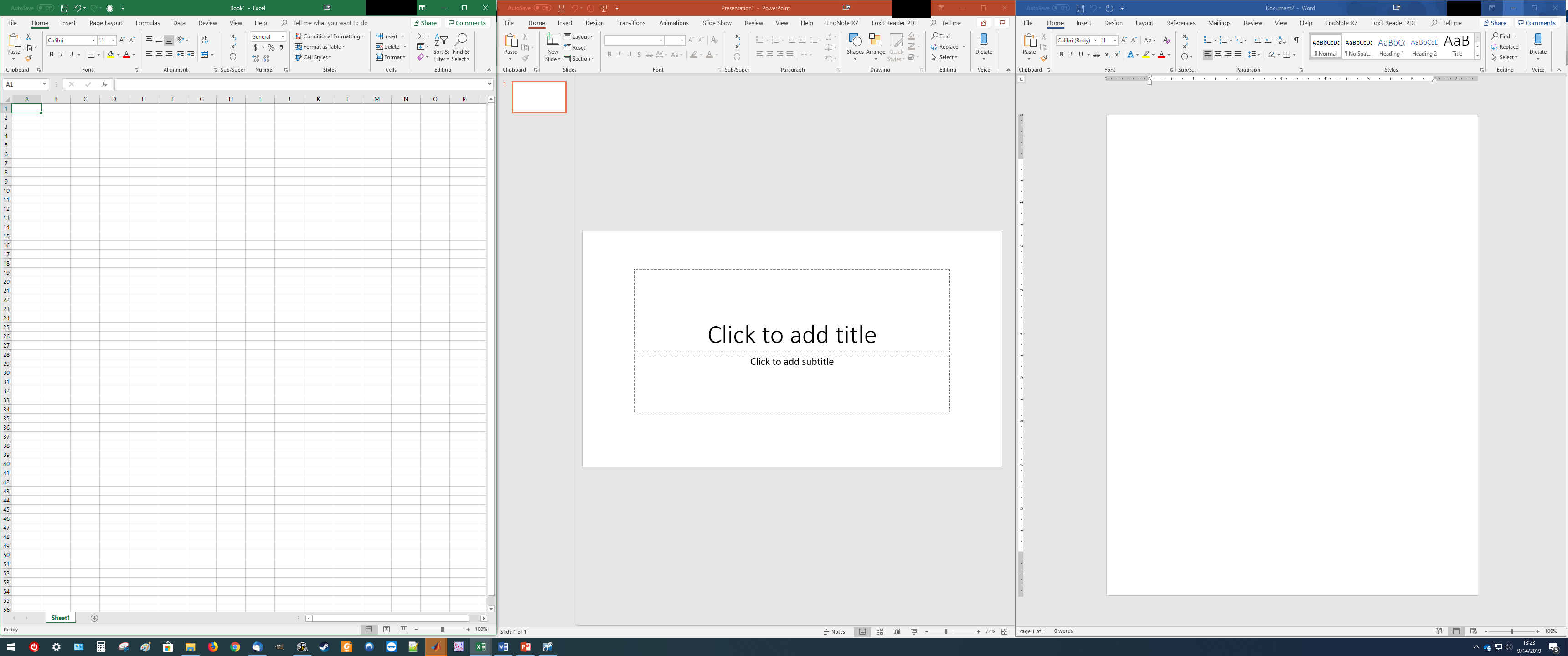The width and height of the screenshot is (1568, 656).
Task: Toggle AutoSave switch in PowerPoint
Action: [542, 8]
